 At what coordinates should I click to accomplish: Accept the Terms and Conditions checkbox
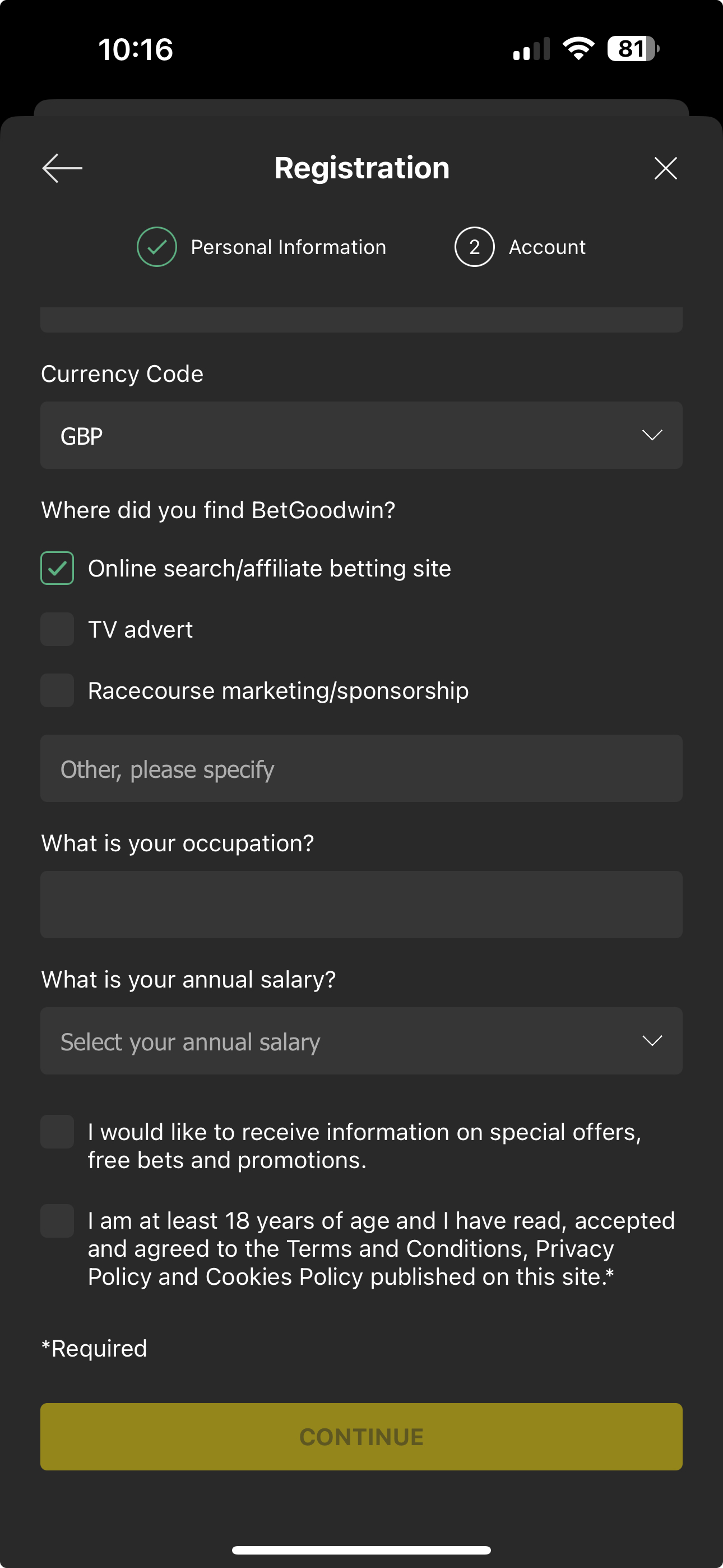57,1220
